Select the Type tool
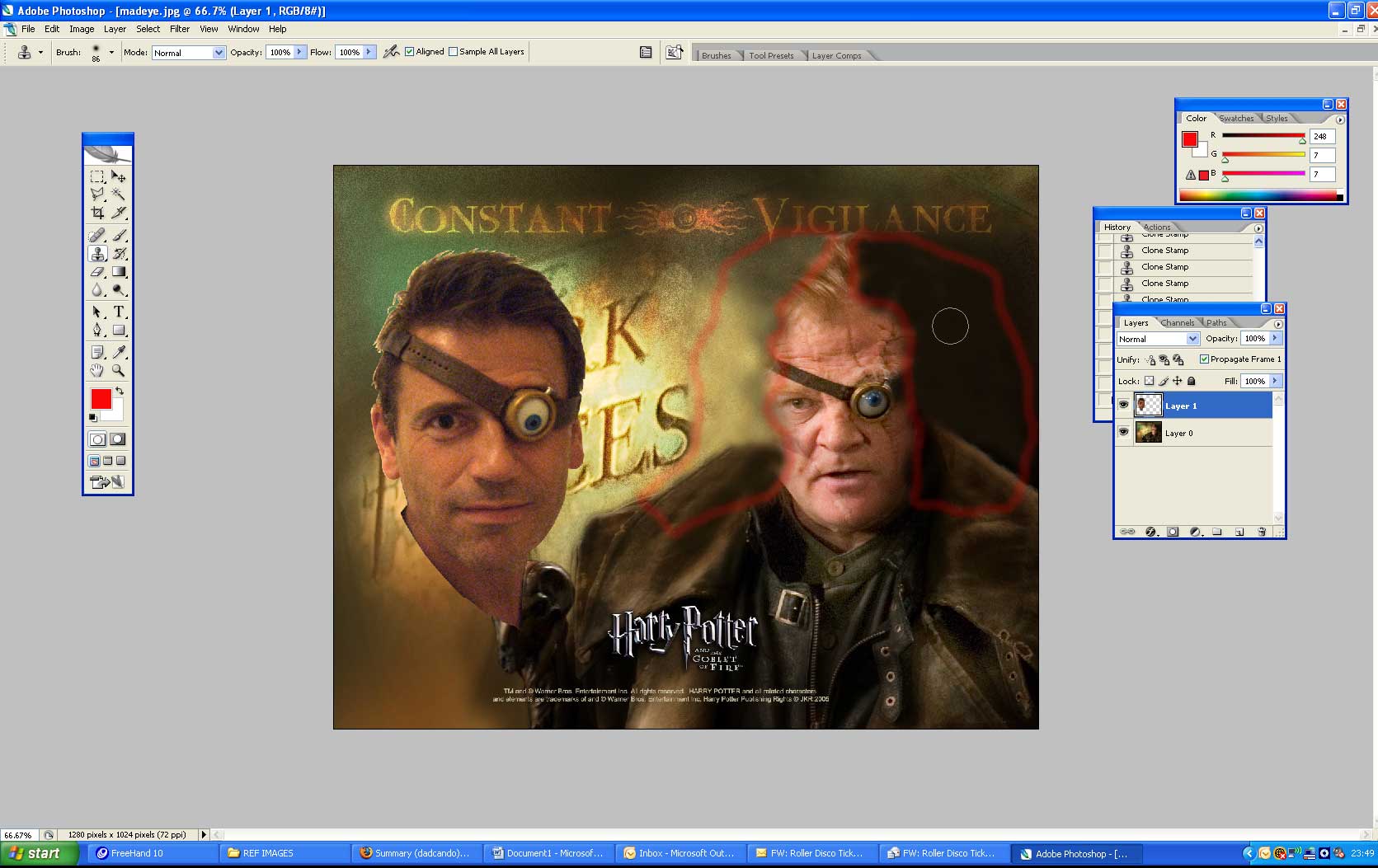The height and width of the screenshot is (868, 1378). (x=119, y=312)
